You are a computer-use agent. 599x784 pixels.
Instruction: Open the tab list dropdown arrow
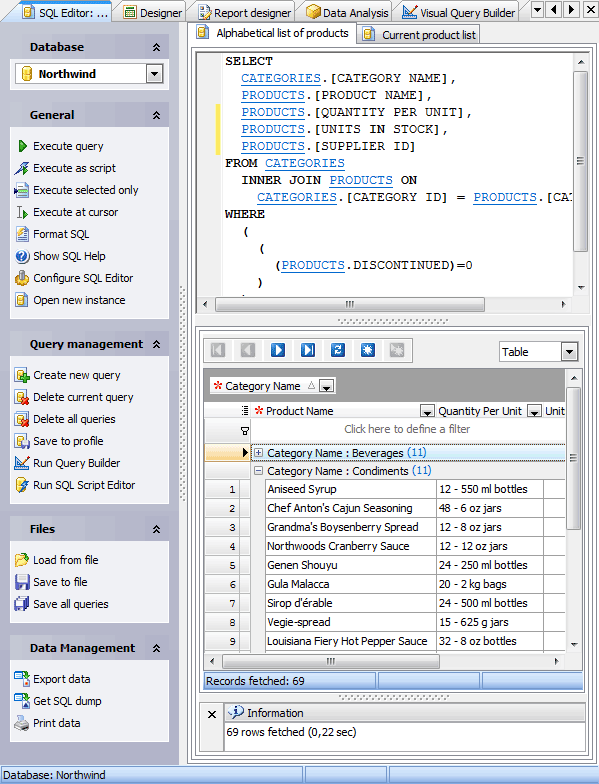click(x=537, y=10)
